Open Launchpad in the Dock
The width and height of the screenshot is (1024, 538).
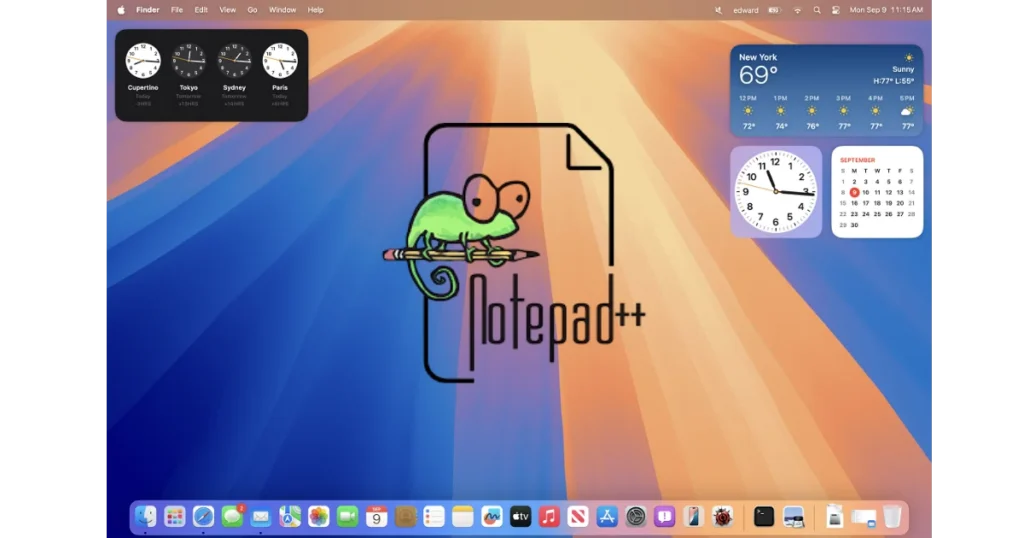[x=174, y=517]
